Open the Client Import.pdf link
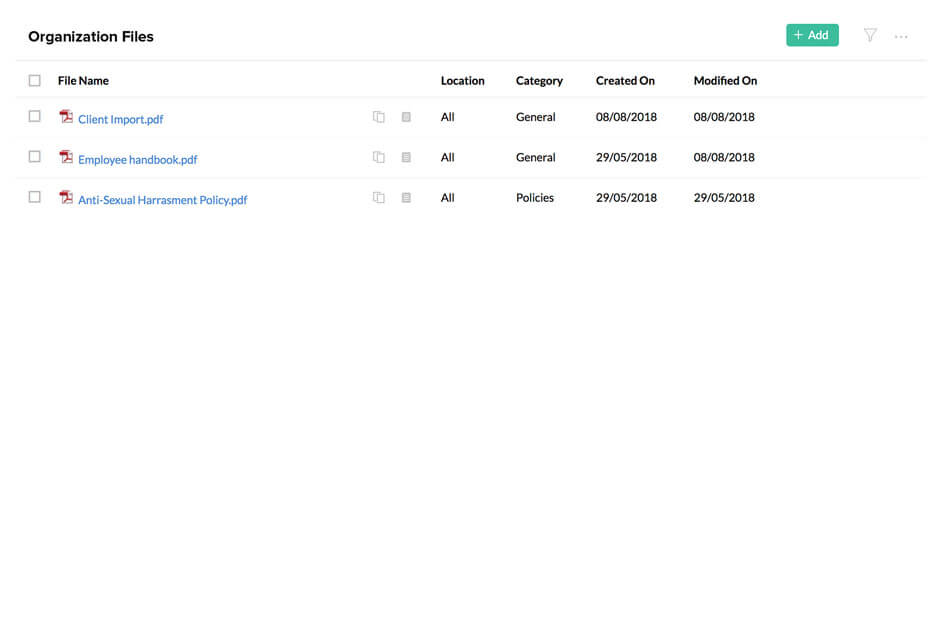This screenshot has width=940, height=625. point(120,119)
